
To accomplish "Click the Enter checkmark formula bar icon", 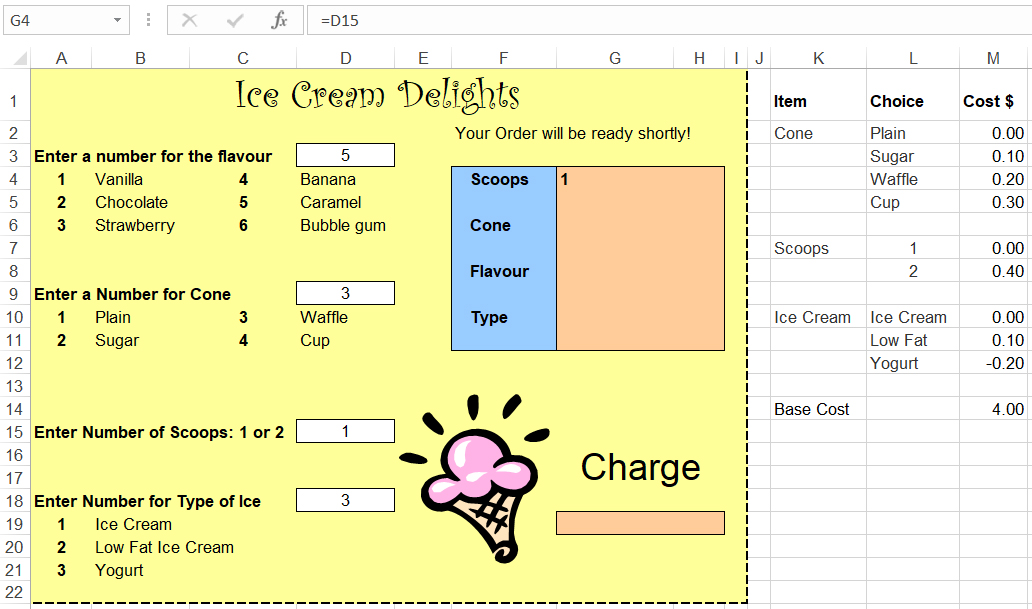I will coord(234,20).
